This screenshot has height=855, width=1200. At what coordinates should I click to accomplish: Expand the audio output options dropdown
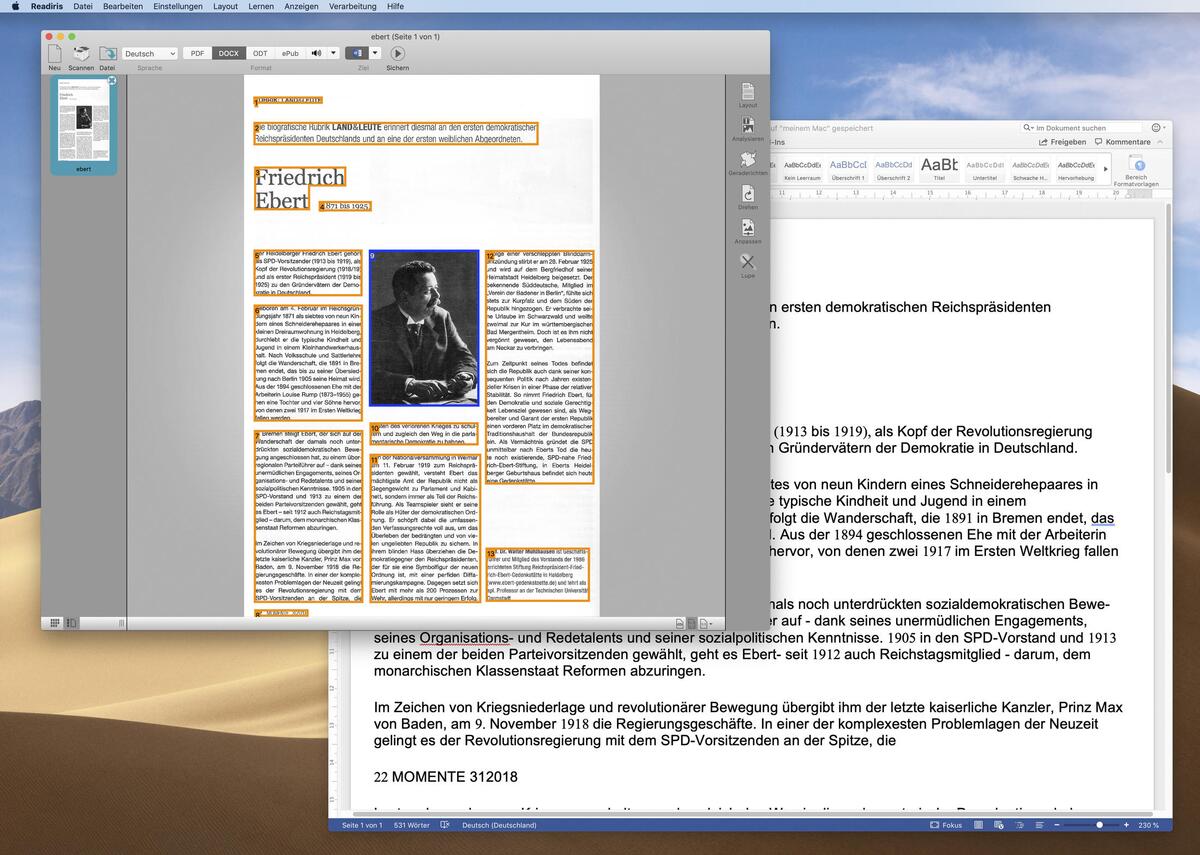333,53
